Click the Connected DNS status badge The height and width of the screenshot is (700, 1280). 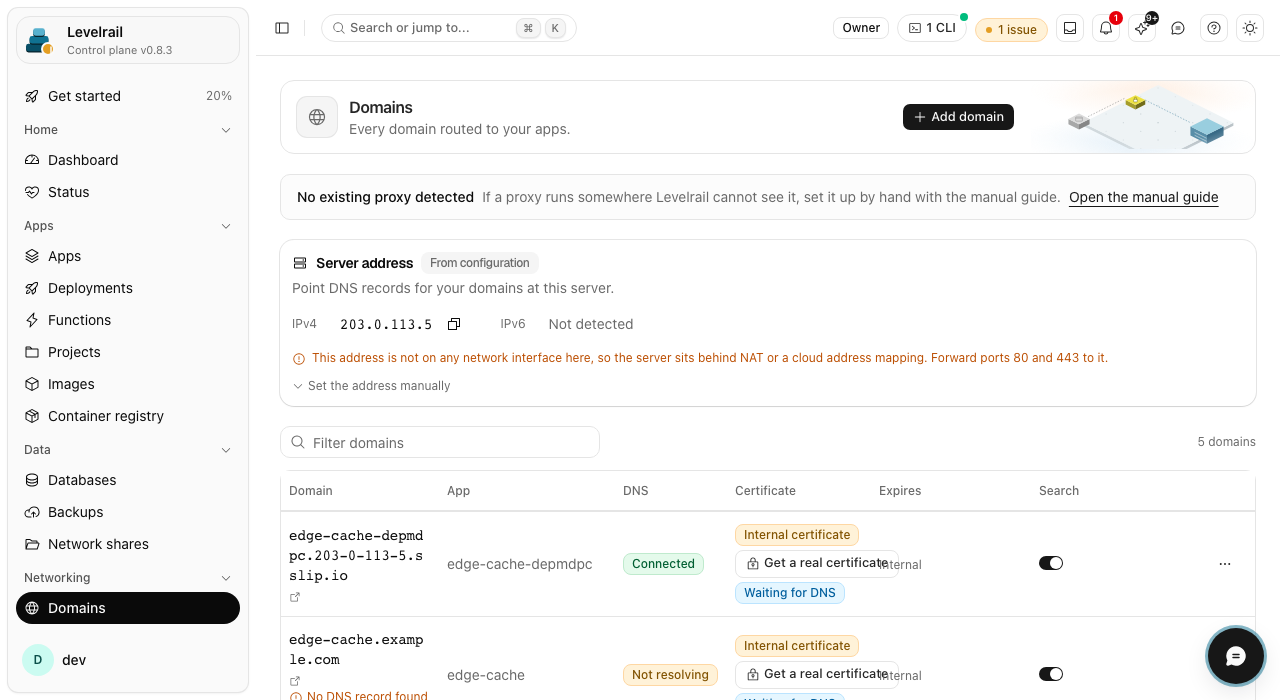(663, 564)
